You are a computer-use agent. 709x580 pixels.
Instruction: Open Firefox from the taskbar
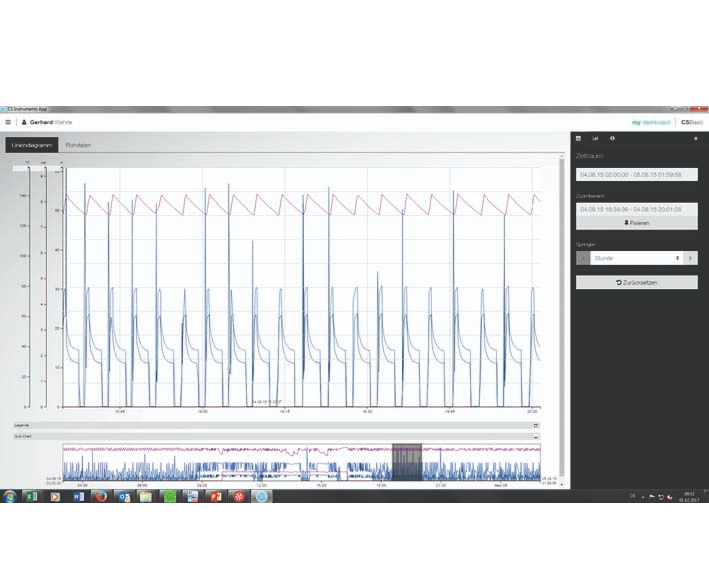click(x=101, y=496)
